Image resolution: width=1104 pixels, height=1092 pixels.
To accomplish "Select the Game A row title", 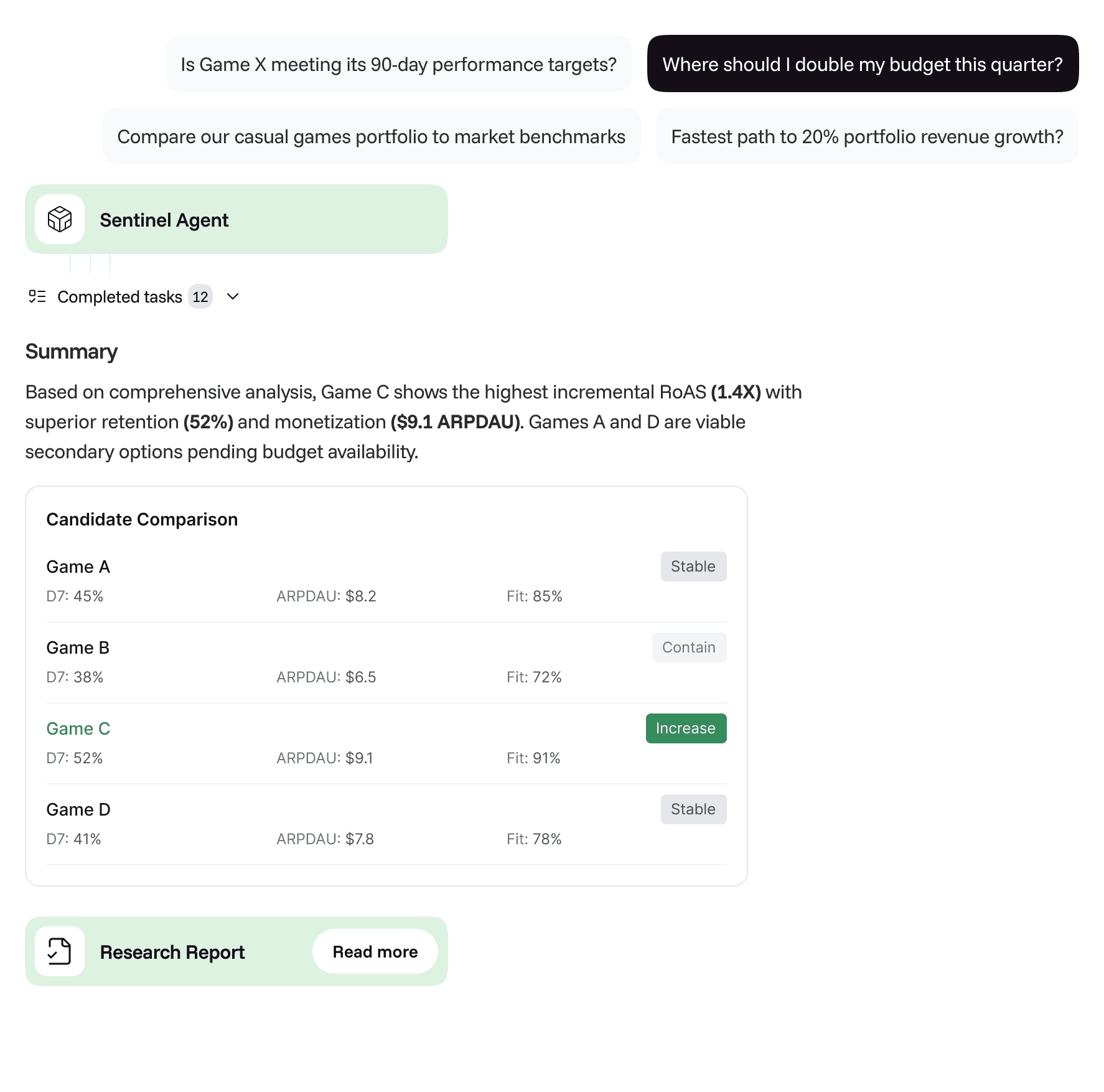I will [78, 567].
